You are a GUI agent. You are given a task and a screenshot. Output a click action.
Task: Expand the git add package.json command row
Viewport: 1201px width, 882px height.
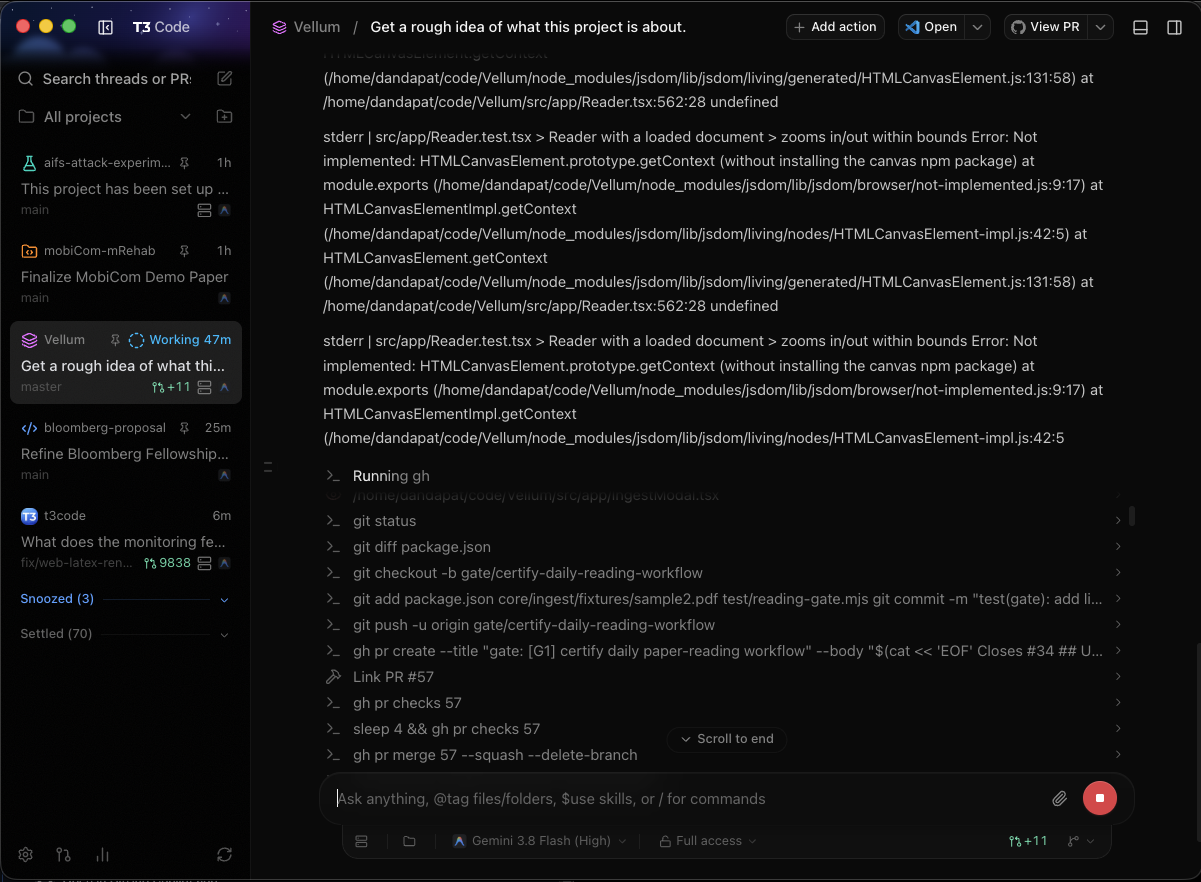coord(724,599)
